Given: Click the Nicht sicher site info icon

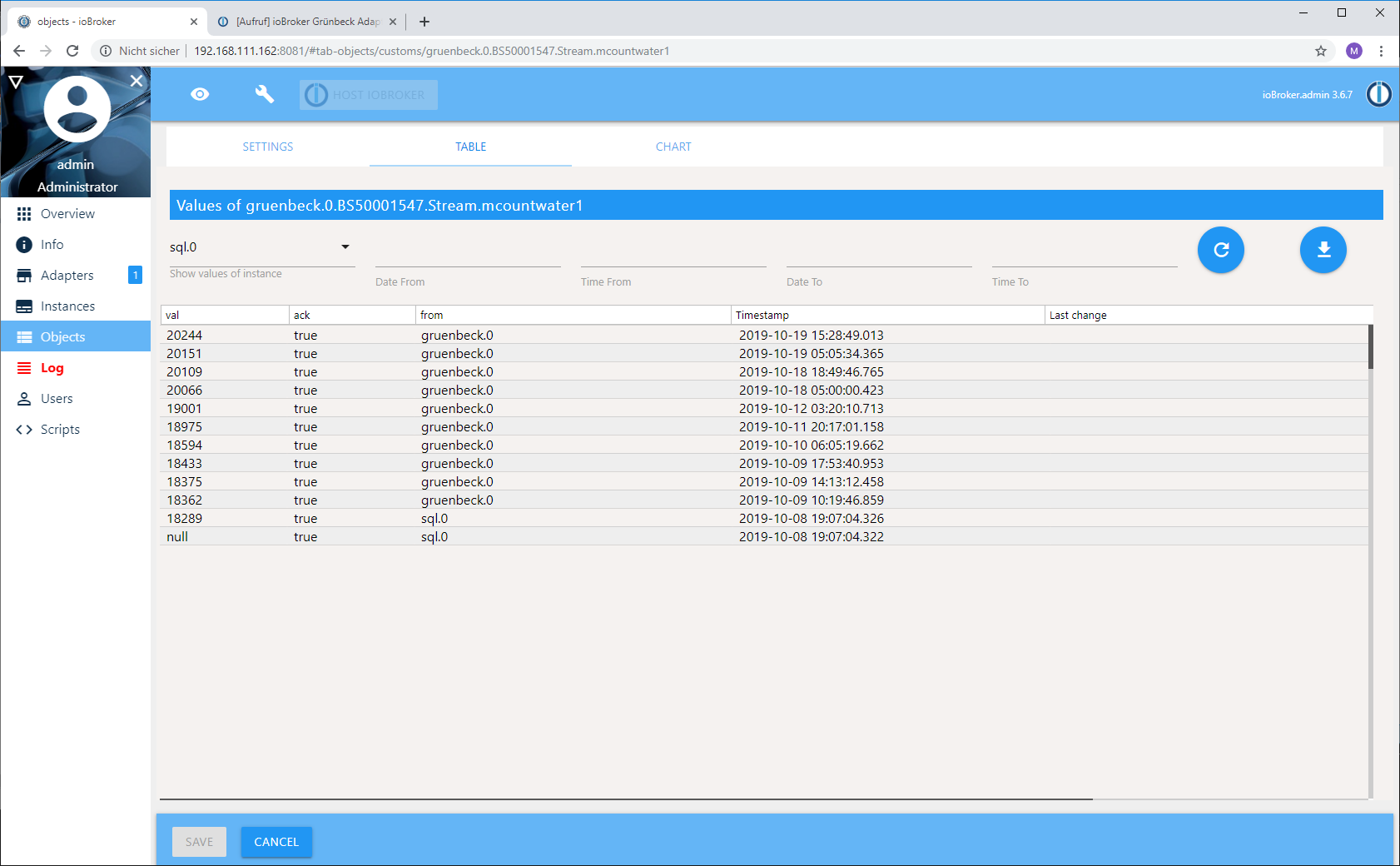Looking at the screenshot, I should (106, 51).
